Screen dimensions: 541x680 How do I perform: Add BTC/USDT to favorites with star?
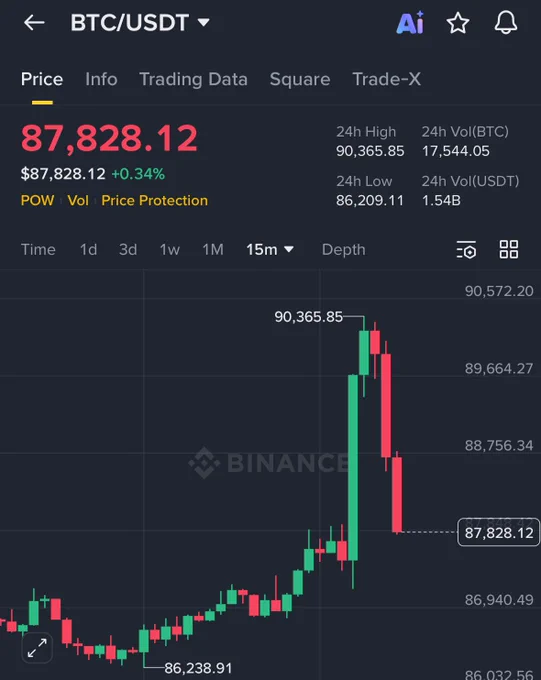tap(458, 23)
